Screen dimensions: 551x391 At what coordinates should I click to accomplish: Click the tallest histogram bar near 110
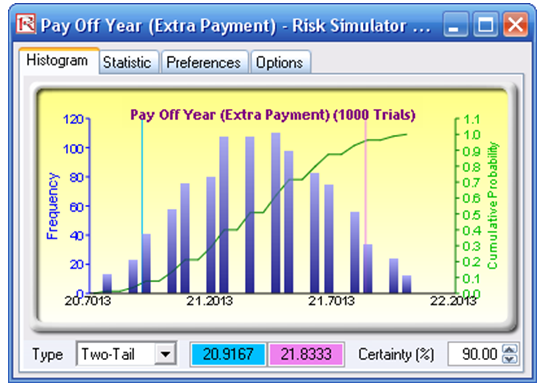276,213
